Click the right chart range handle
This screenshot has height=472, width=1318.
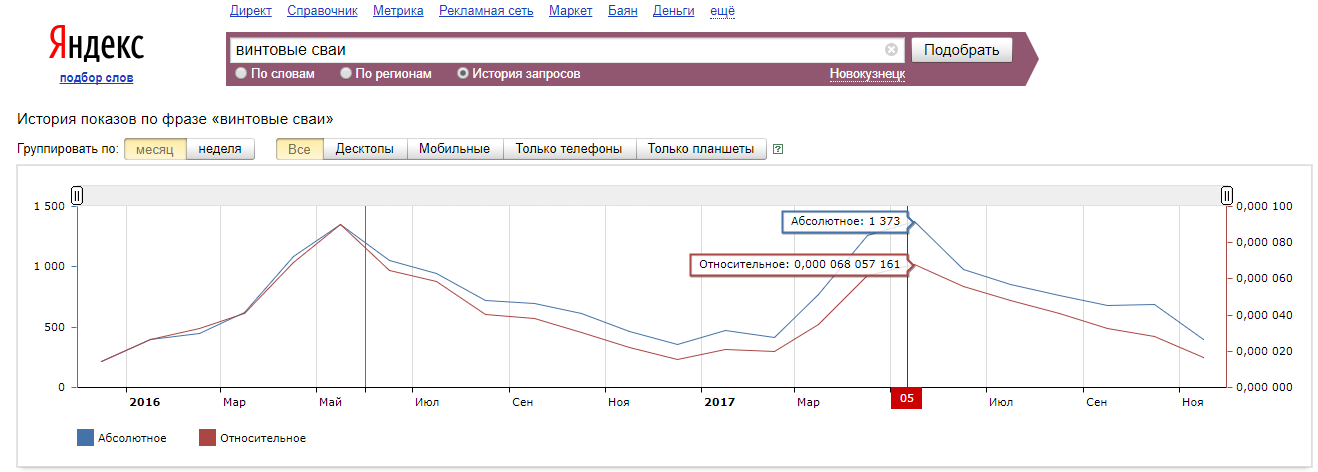[1227, 196]
